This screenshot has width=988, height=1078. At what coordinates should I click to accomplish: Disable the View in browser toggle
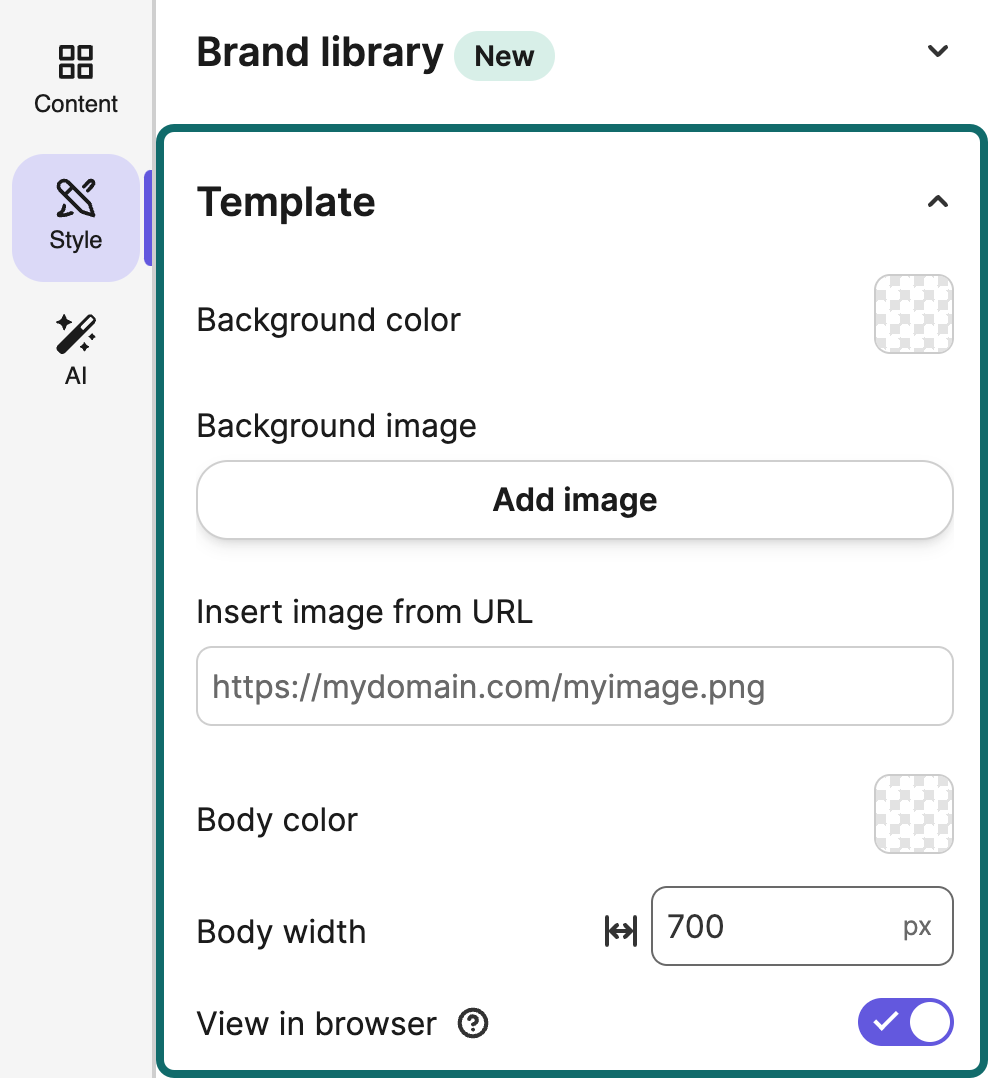905,1022
